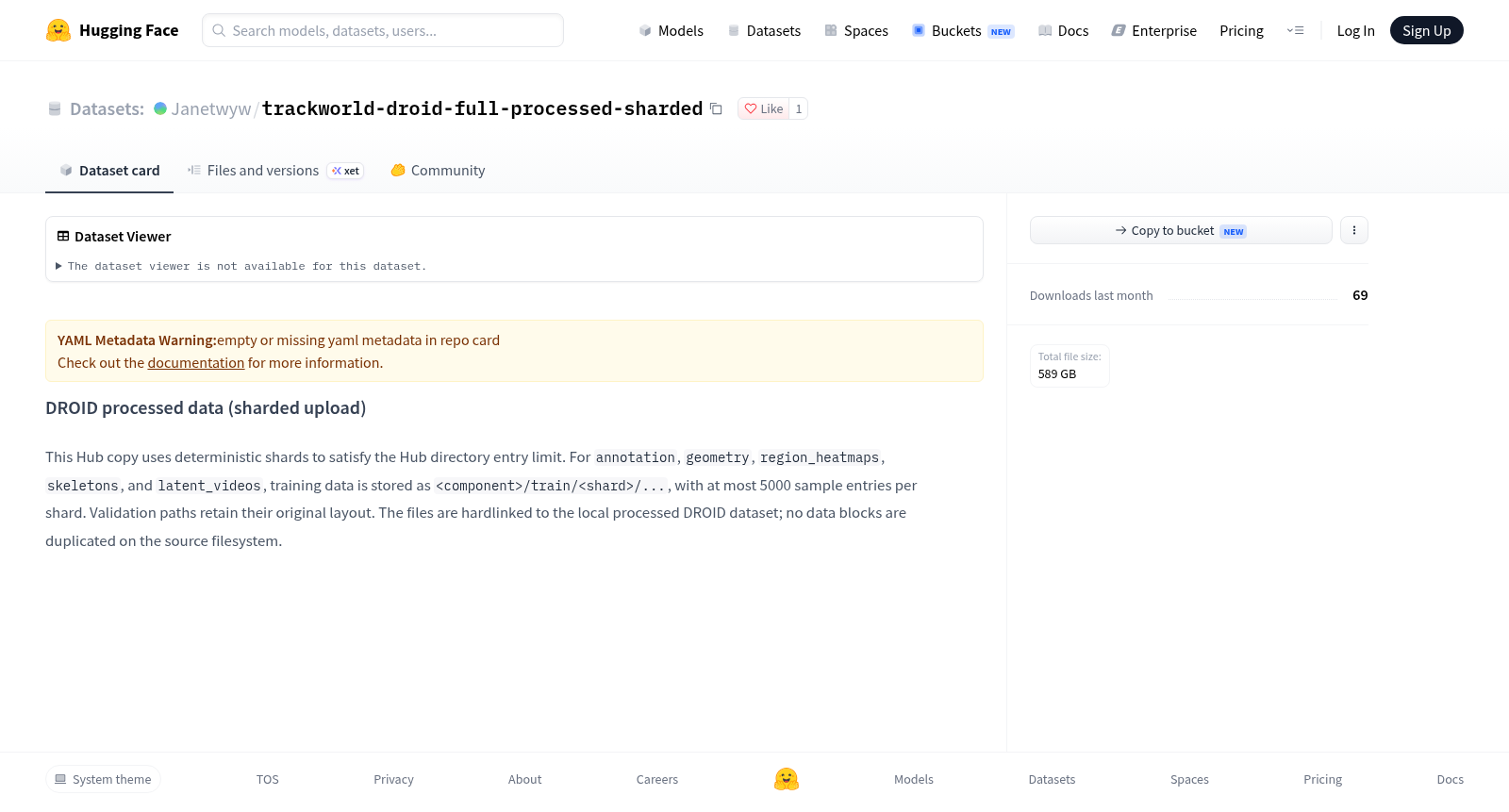This screenshot has width=1509, height=812.
Task: Open the Dataset card tab
Action: click(109, 171)
